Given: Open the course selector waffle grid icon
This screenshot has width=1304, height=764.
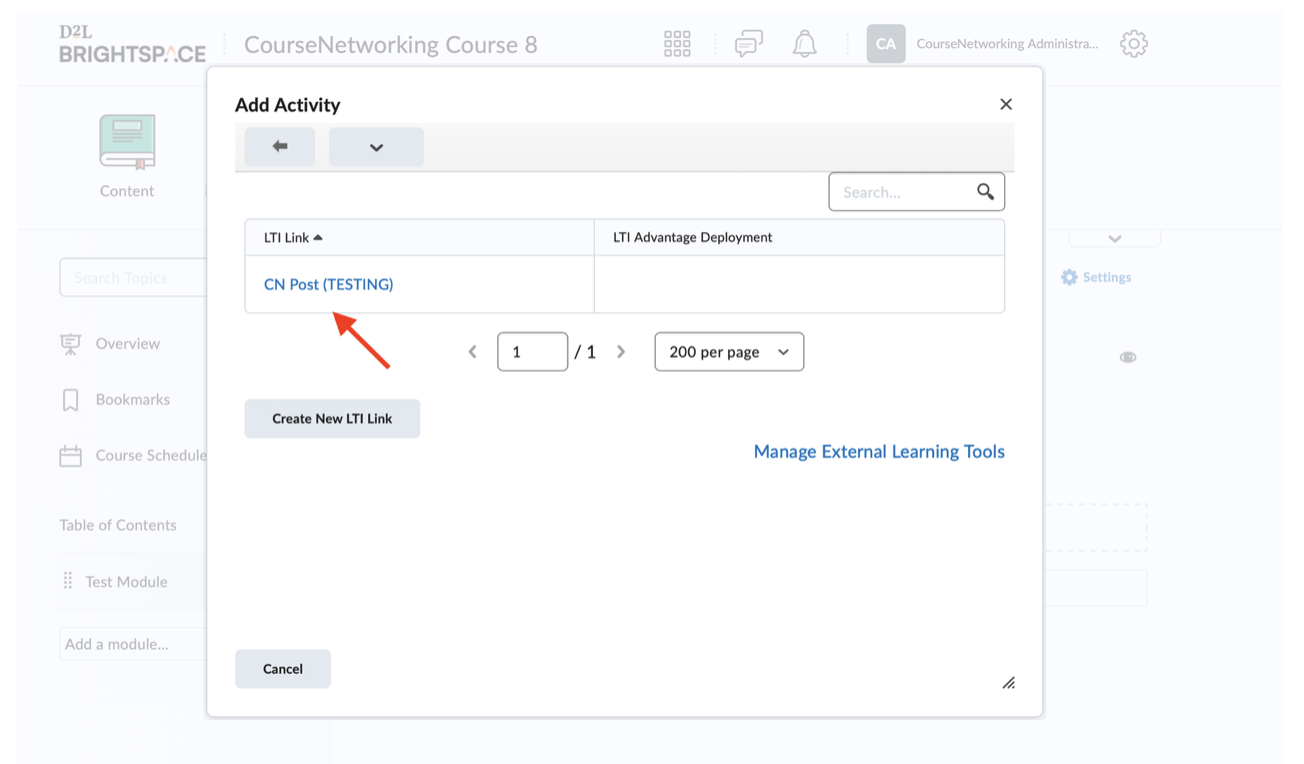Looking at the screenshot, I should pos(677,44).
